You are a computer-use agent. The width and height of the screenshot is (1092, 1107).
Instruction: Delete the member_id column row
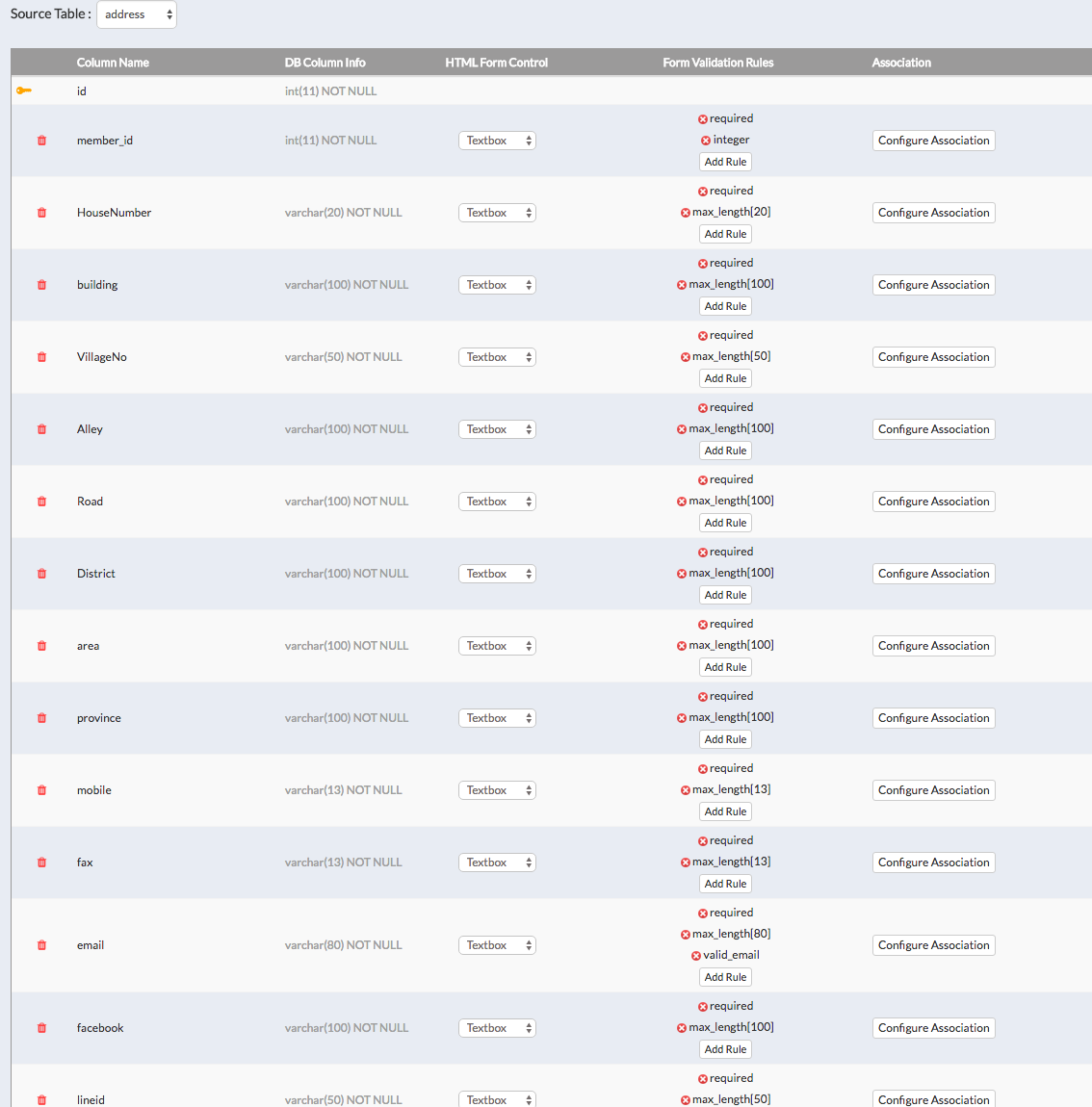click(x=41, y=141)
